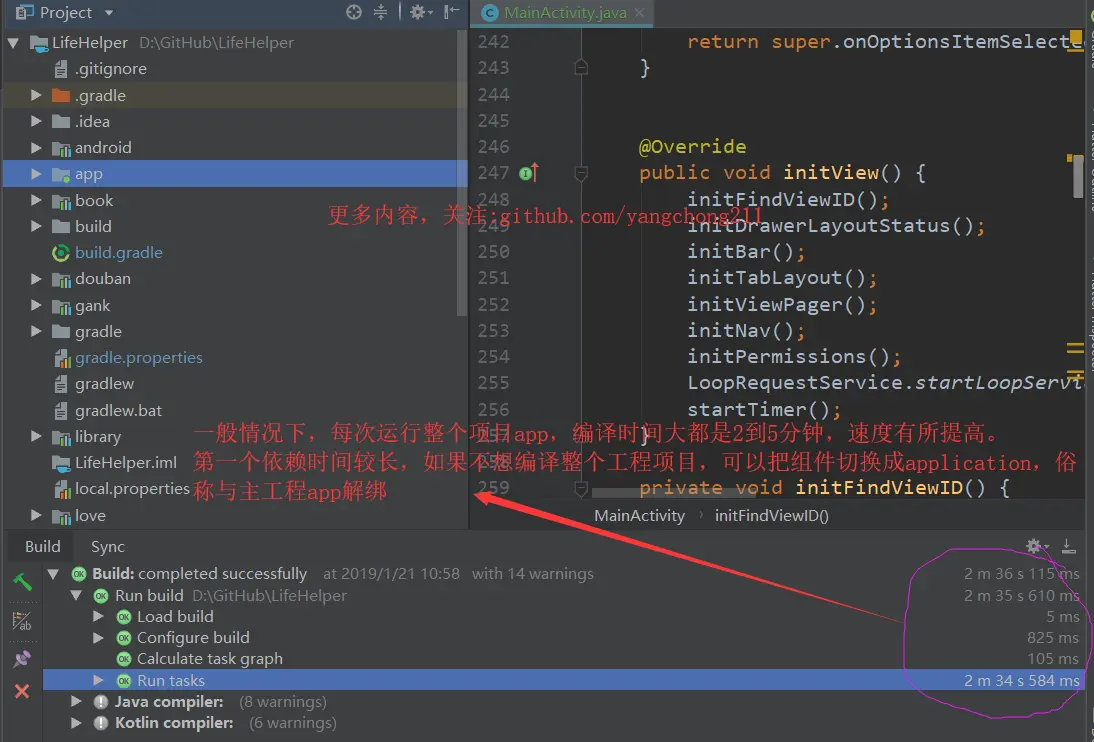Click the app module folder icon

pos(61,175)
